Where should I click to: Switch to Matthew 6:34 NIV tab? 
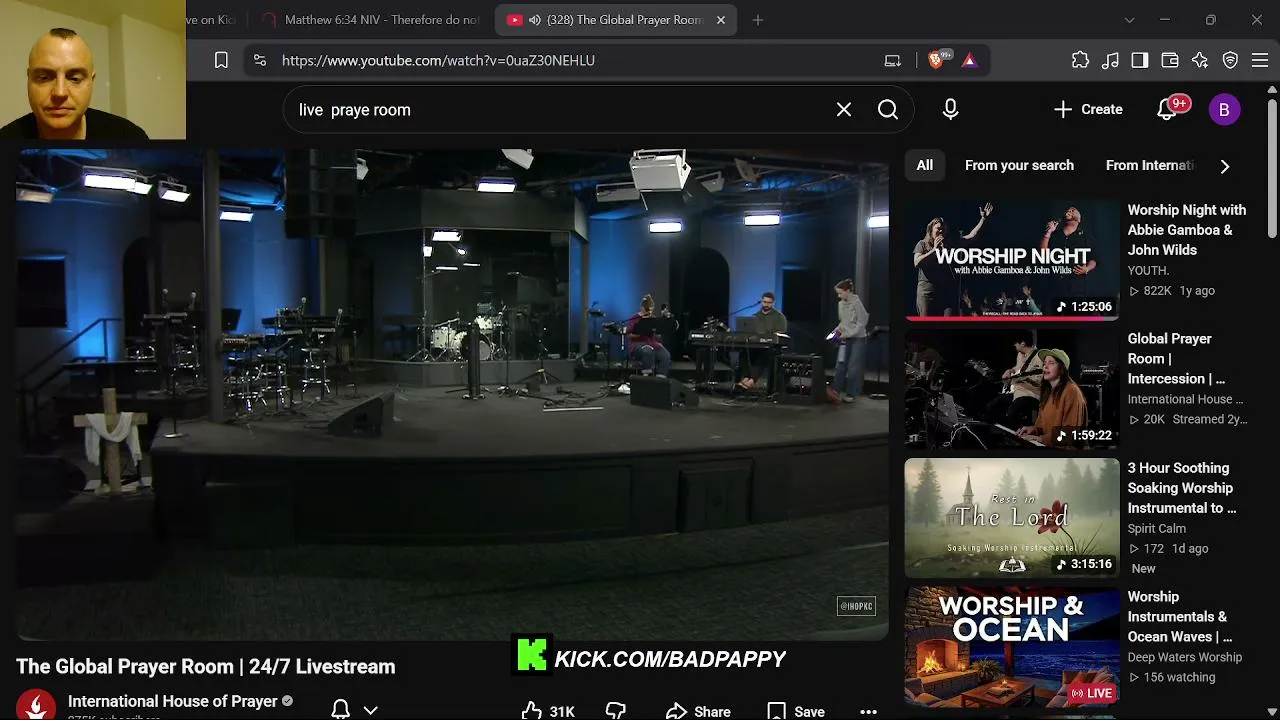click(370, 20)
